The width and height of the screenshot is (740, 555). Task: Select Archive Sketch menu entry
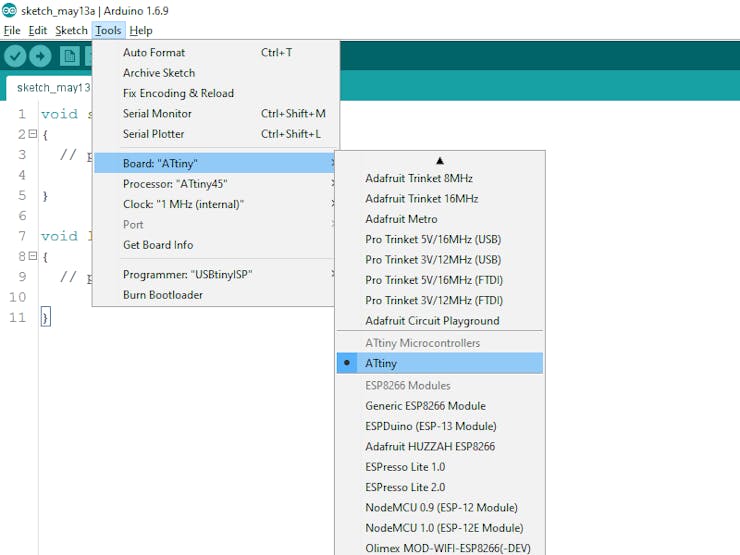point(215,73)
